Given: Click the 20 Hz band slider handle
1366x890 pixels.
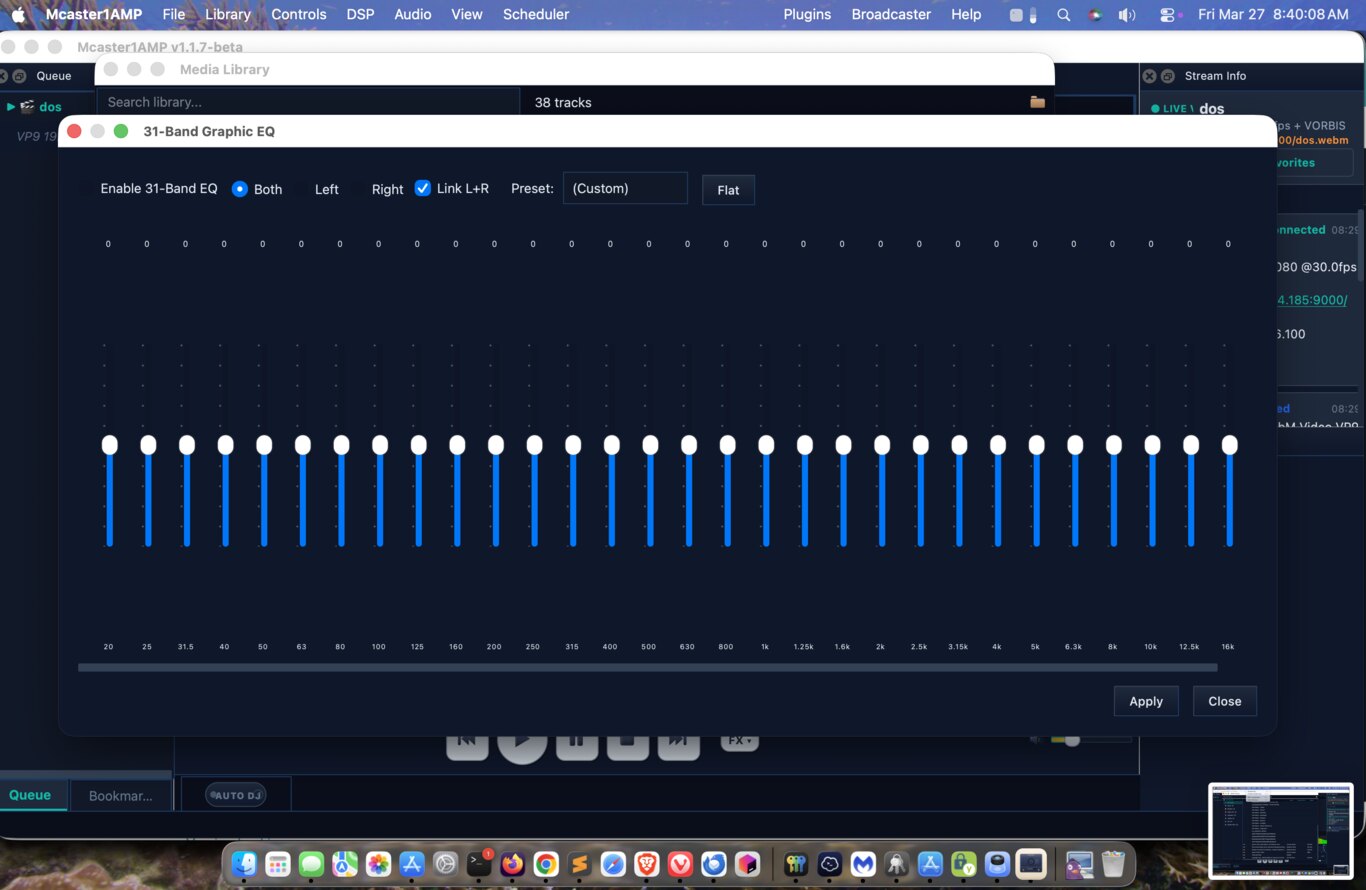Looking at the screenshot, I should click(109, 445).
